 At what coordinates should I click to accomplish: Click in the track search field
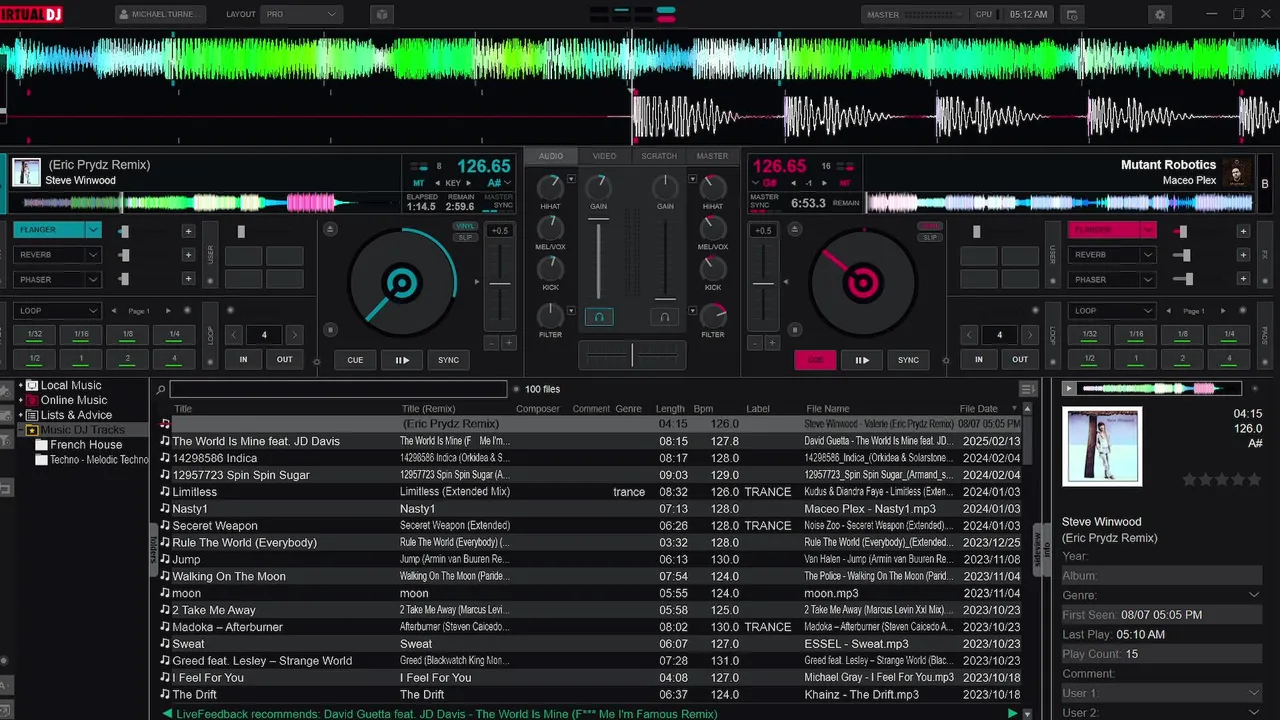(x=338, y=389)
